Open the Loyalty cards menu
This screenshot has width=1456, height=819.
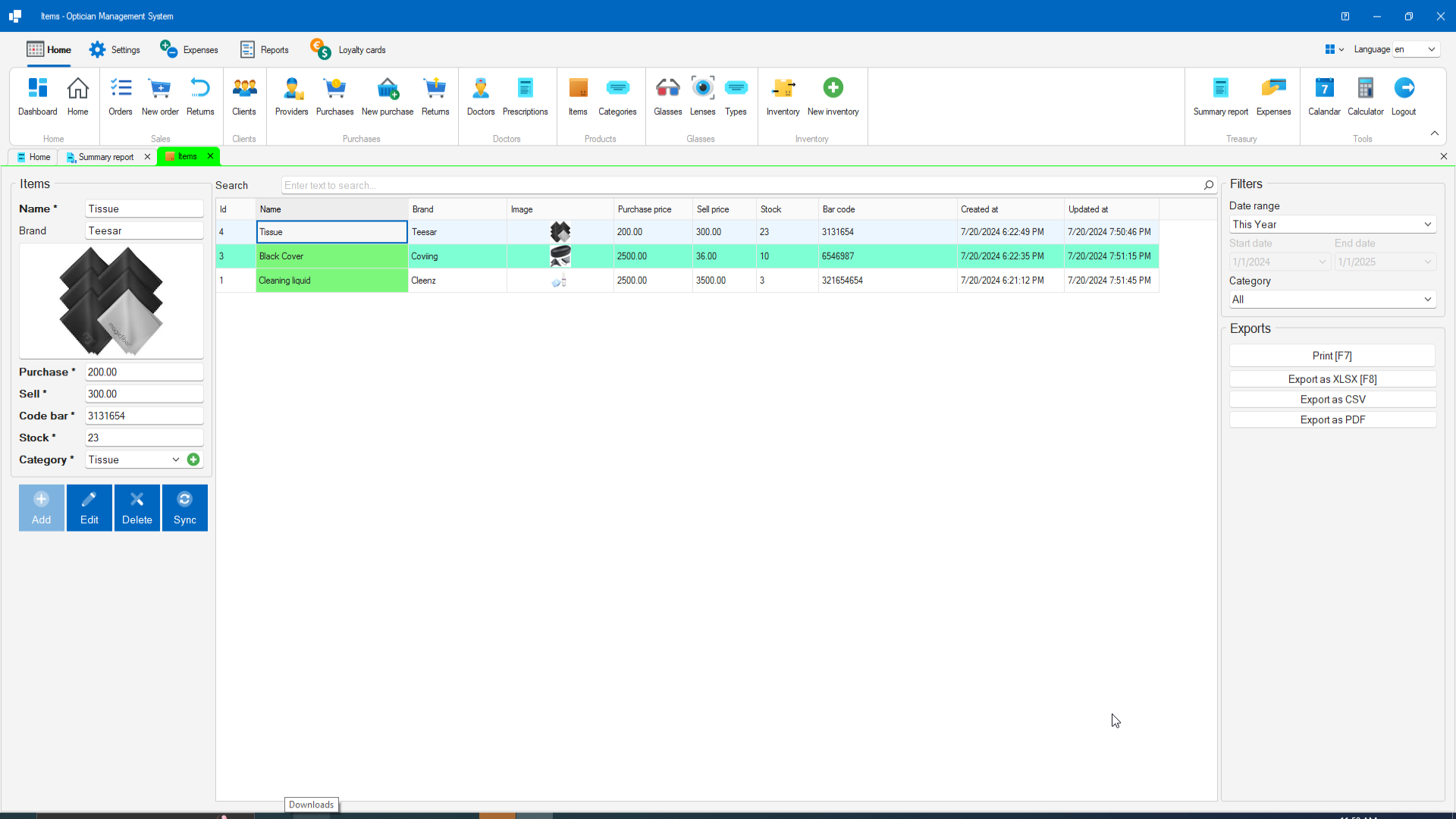tap(349, 50)
